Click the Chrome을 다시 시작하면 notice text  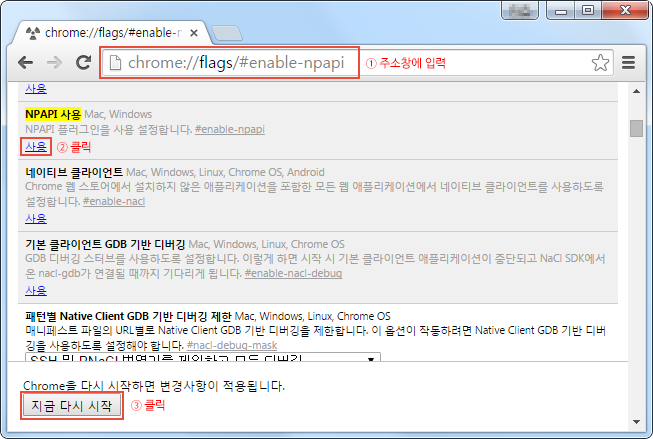pyautogui.click(x=154, y=386)
